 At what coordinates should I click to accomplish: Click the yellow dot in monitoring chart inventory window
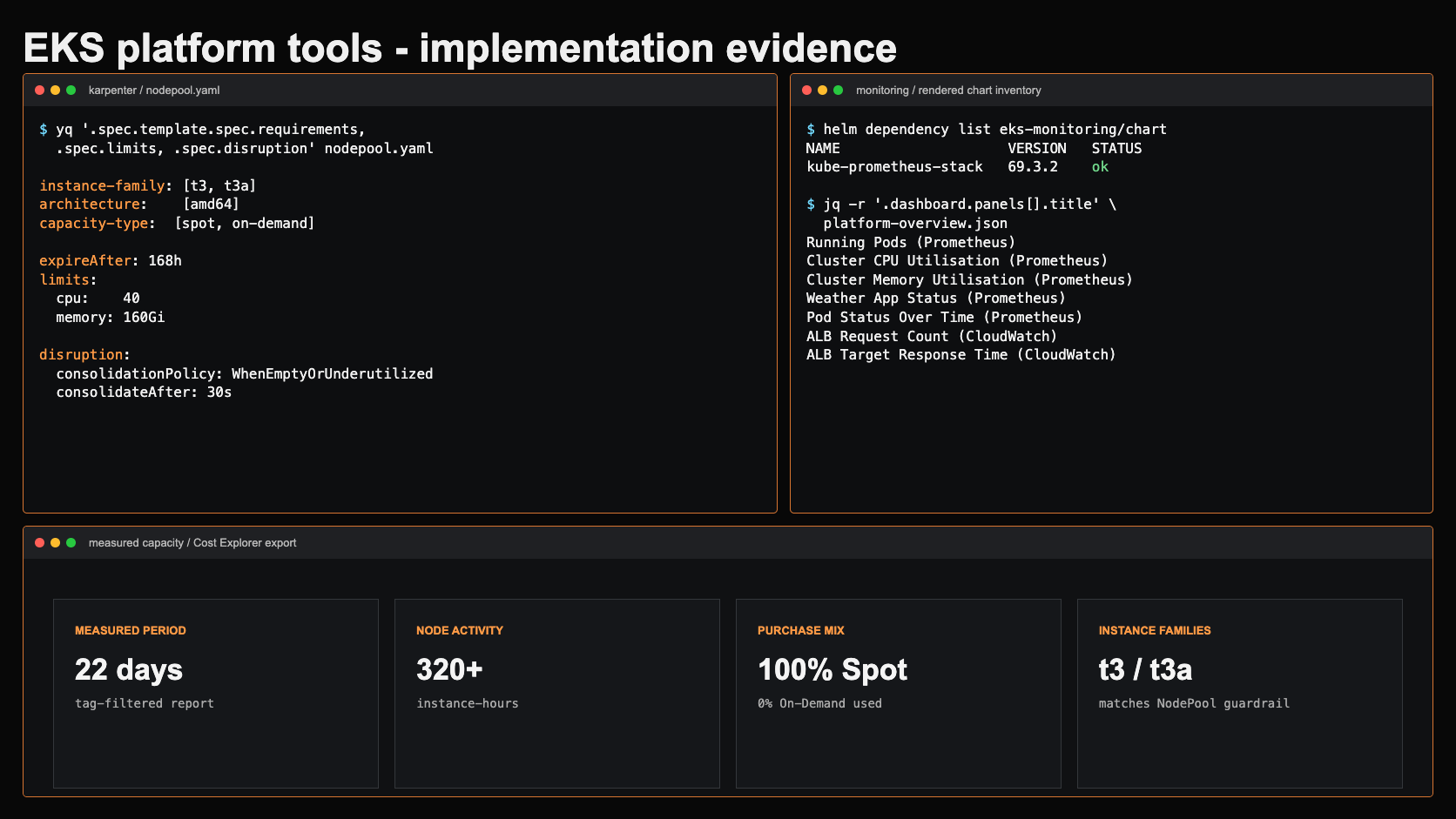(822, 91)
